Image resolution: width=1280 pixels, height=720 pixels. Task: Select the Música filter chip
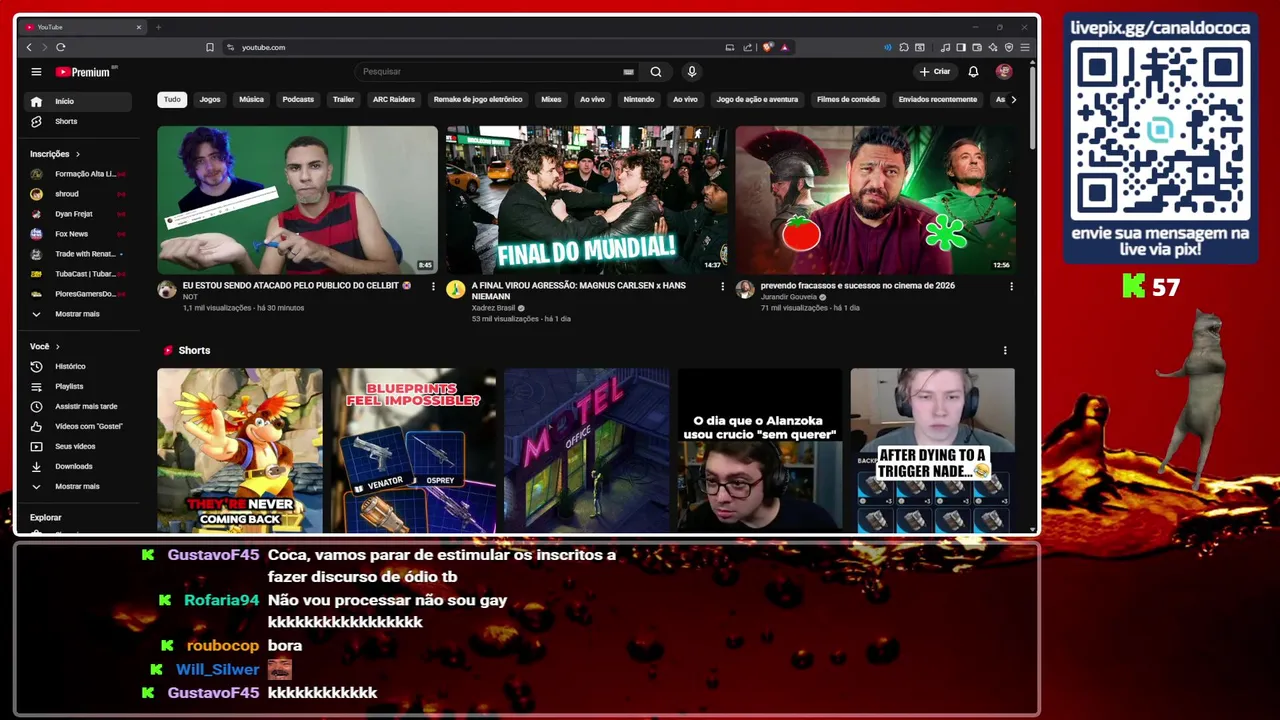tap(251, 99)
